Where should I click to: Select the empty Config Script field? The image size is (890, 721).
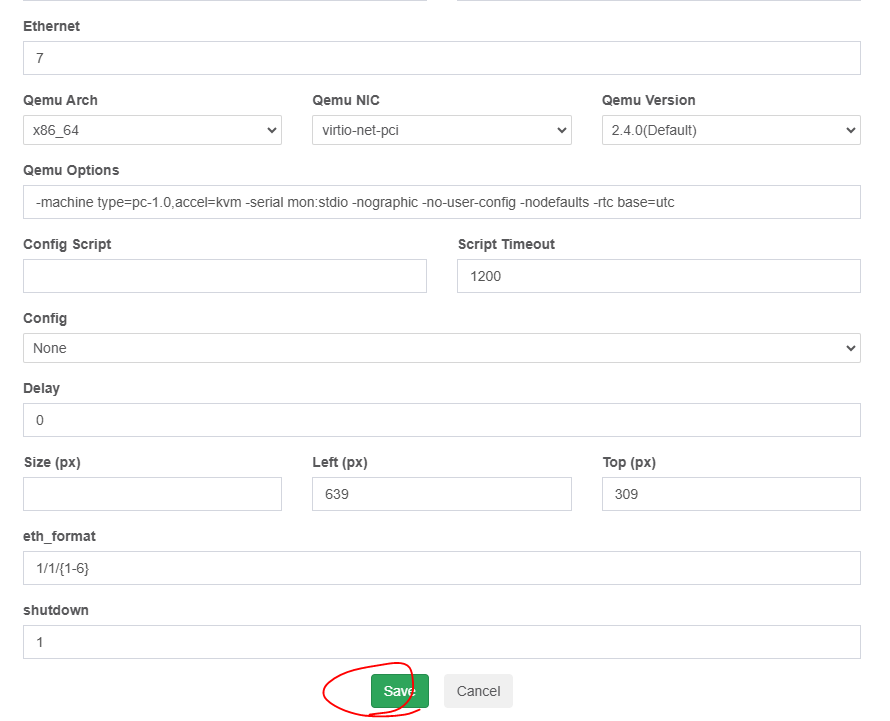225,276
